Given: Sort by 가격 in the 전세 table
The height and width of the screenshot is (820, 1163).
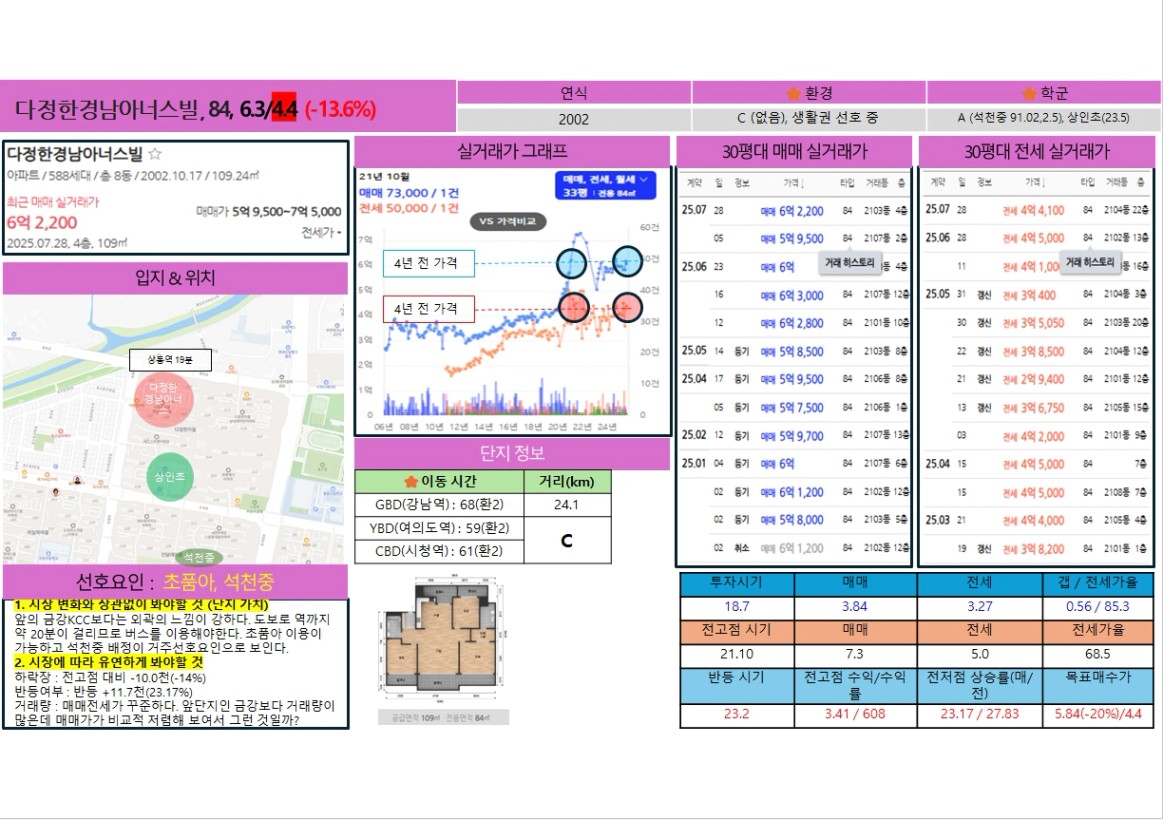Looking at the screenshot, I should point(1034,182).
